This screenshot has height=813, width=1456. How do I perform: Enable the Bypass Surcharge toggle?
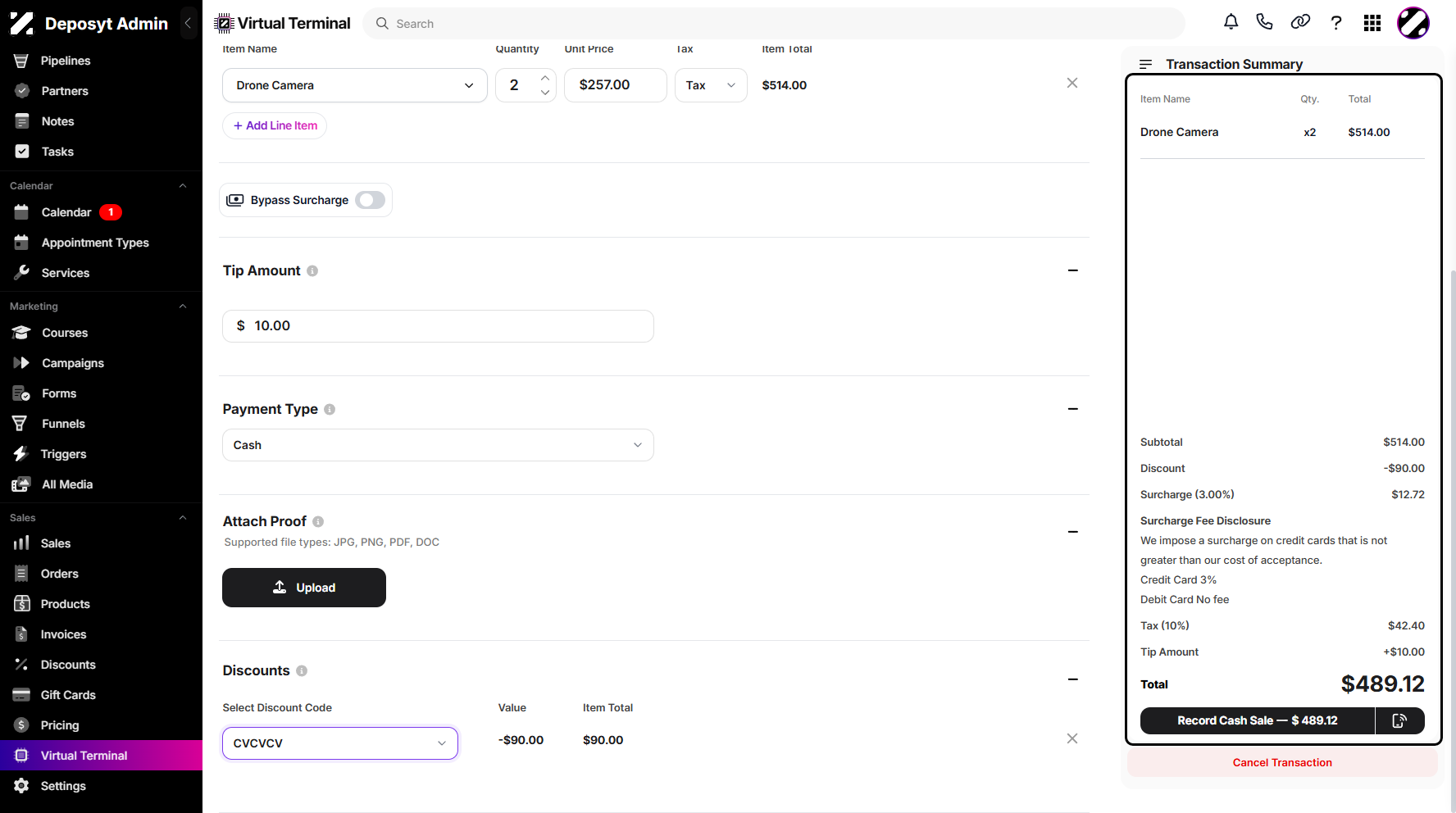pyautogui.click(x=371, y=200)
